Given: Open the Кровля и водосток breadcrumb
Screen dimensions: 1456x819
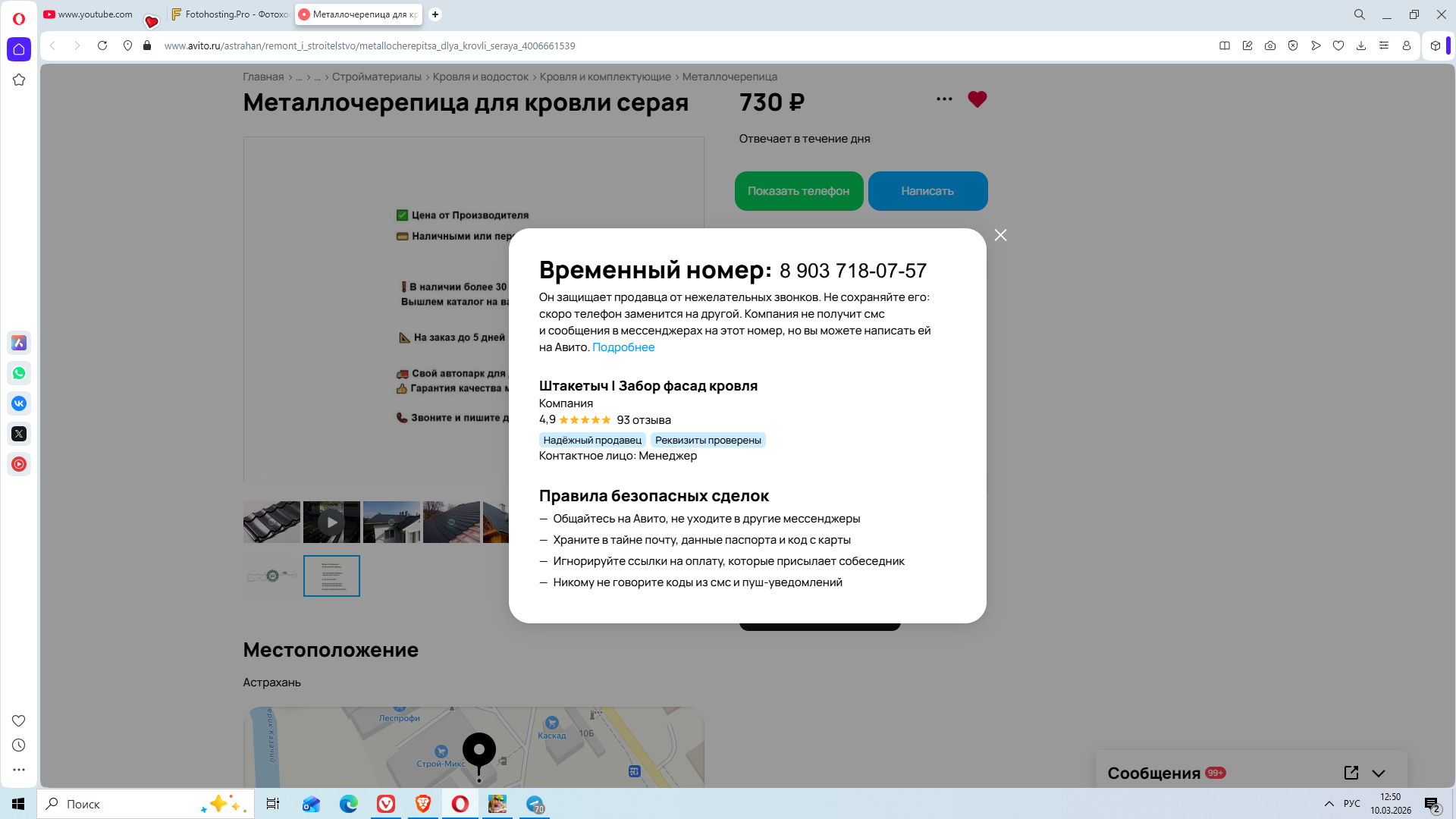Looking at the screenshot, I should tap(480, 77).
